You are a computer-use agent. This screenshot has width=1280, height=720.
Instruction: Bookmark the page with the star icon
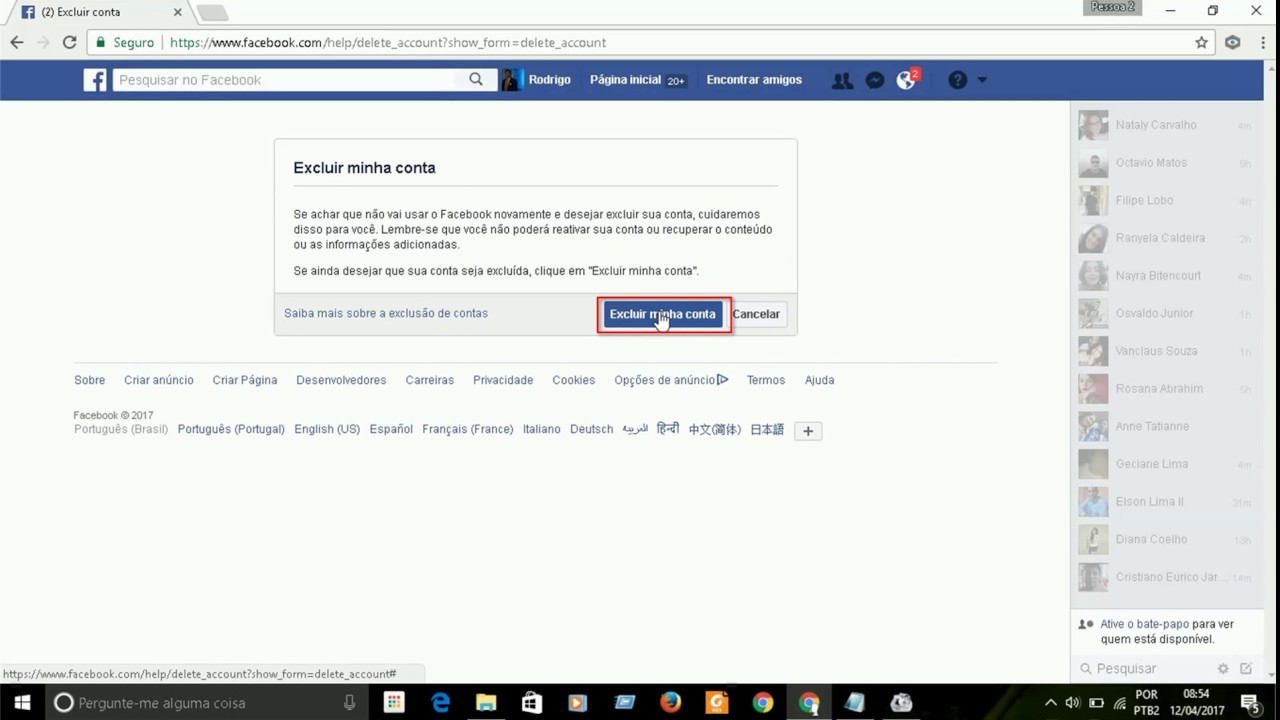point(1202,43)
